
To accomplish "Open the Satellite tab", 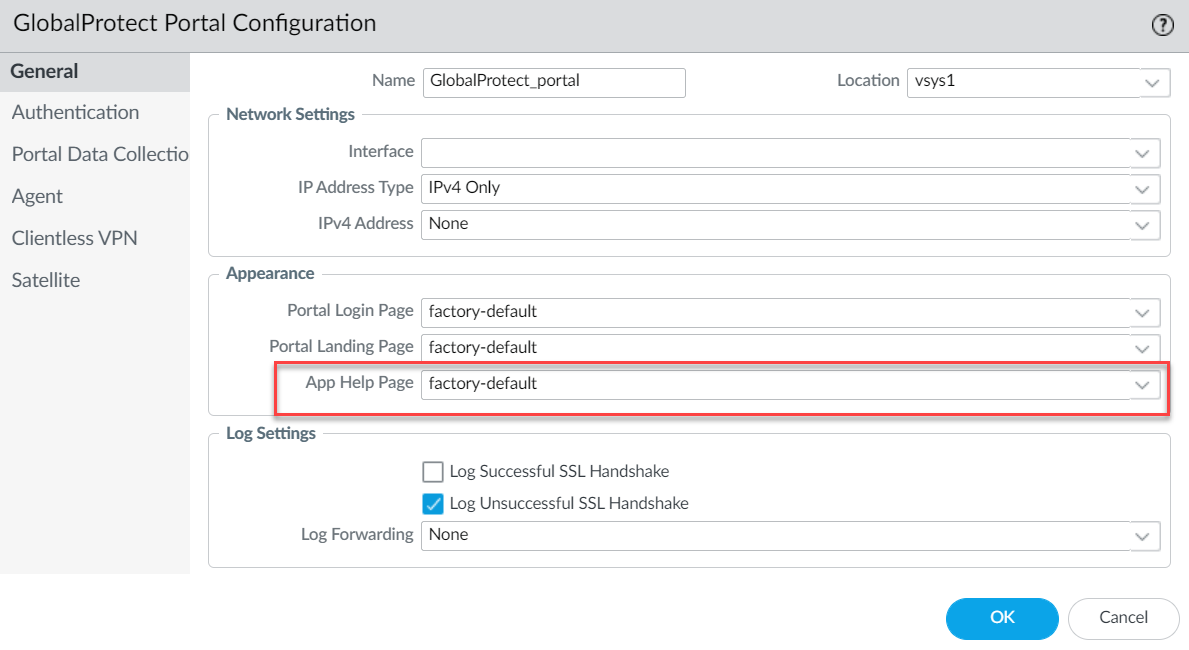I will coord(45,281).
